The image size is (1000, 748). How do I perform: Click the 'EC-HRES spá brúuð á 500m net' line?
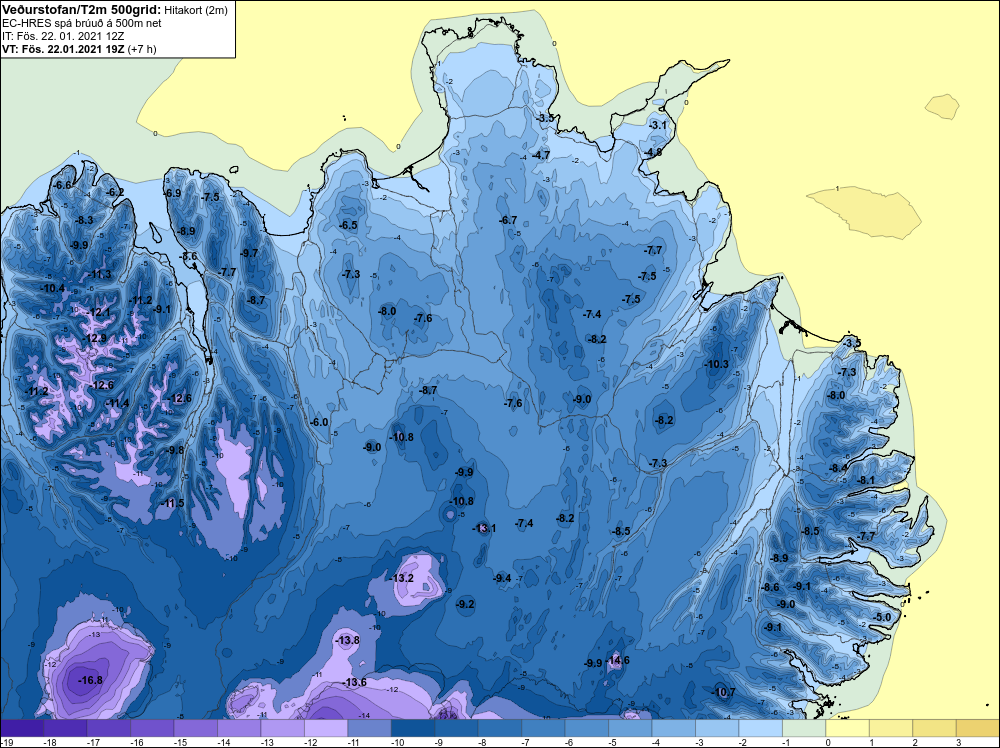(82, 24)
